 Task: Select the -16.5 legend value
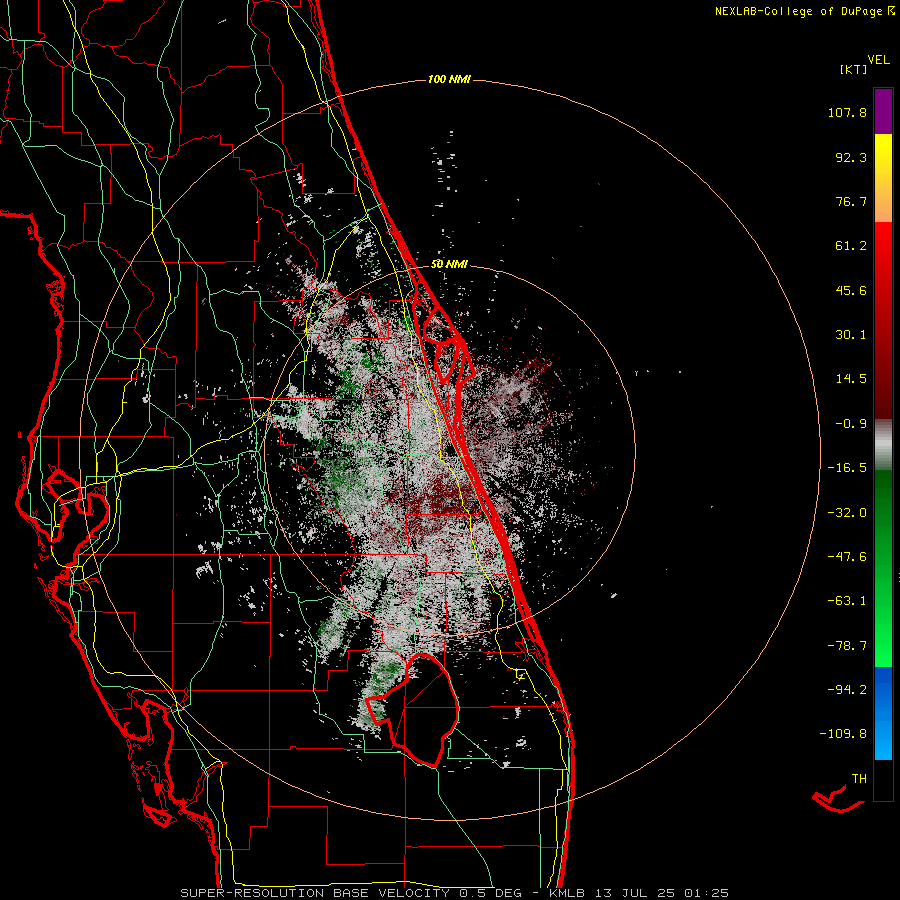pyautogui.click(x=847, y=468)
